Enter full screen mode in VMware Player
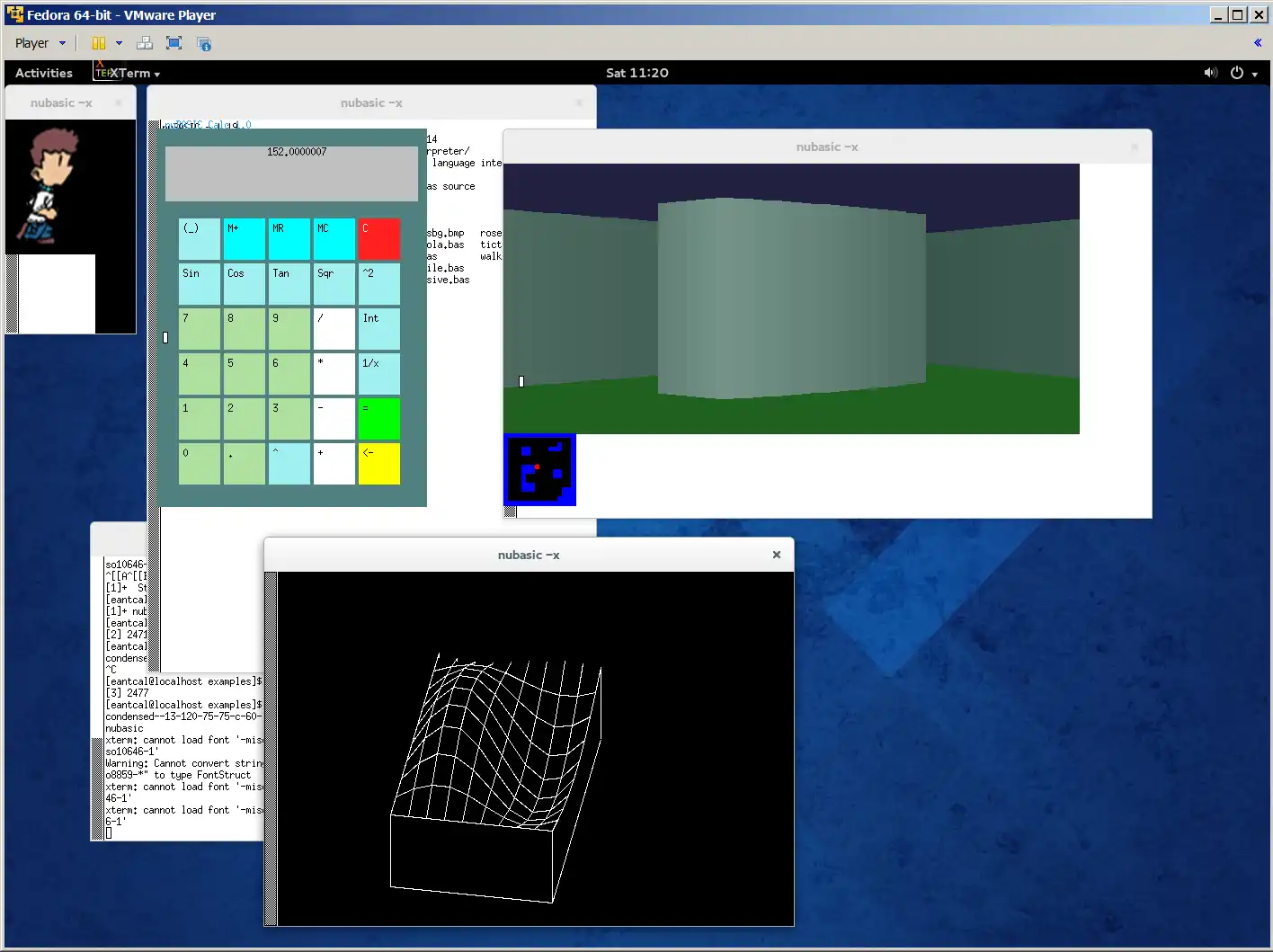This screenshot has width=1273, height=952. tap(174, 43)
